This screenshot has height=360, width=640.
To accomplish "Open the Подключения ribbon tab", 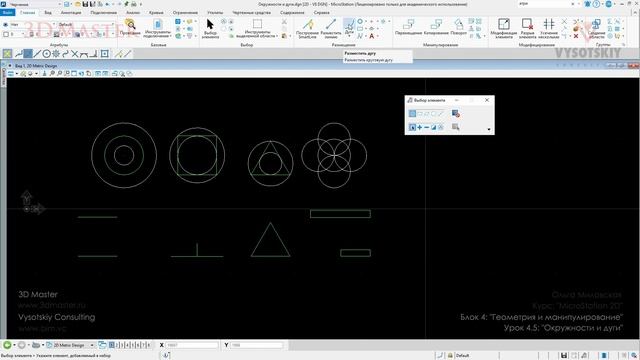I will tap(104, 13).
